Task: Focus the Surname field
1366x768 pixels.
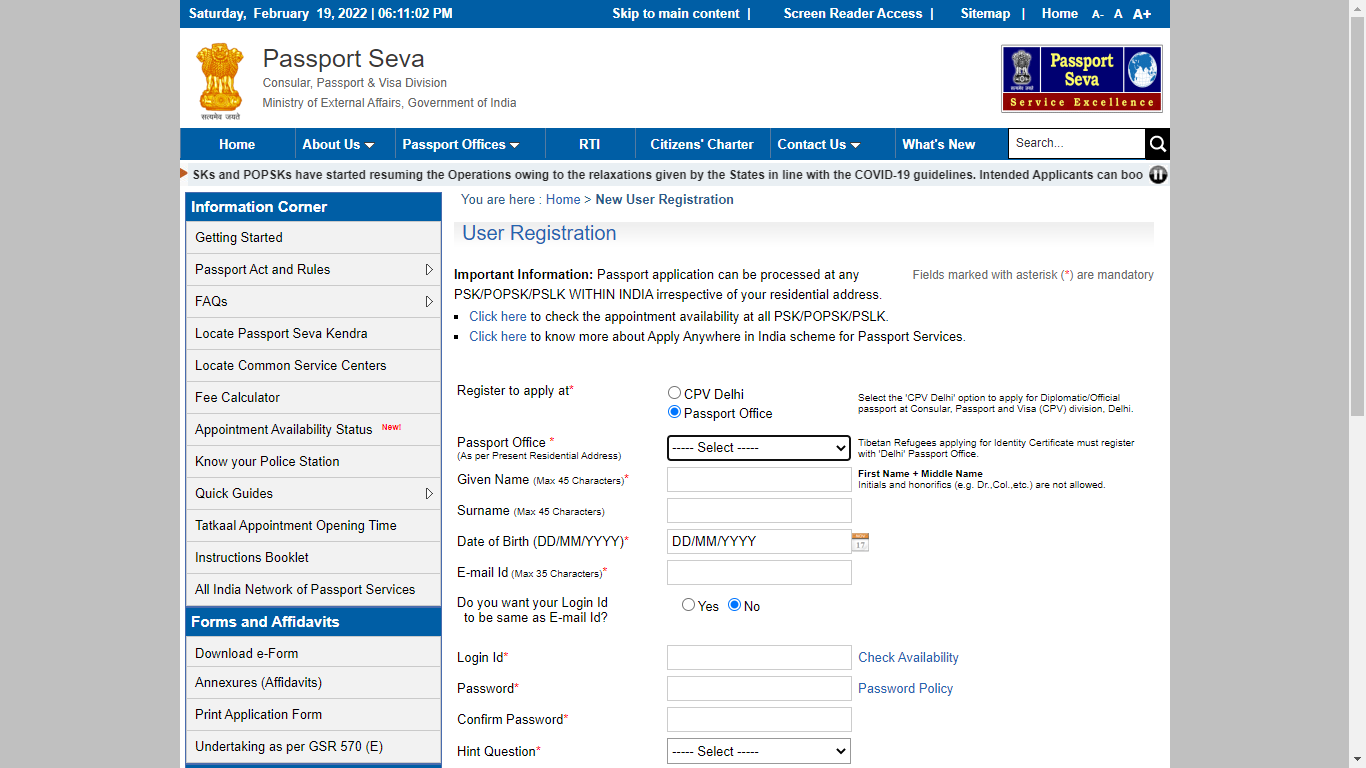Action: click(759, 511)
